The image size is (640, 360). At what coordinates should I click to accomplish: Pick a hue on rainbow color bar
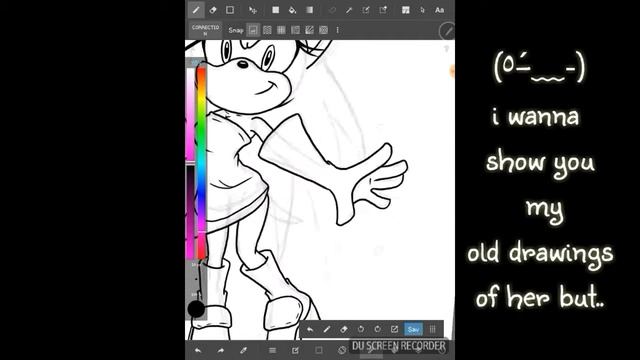201,163
